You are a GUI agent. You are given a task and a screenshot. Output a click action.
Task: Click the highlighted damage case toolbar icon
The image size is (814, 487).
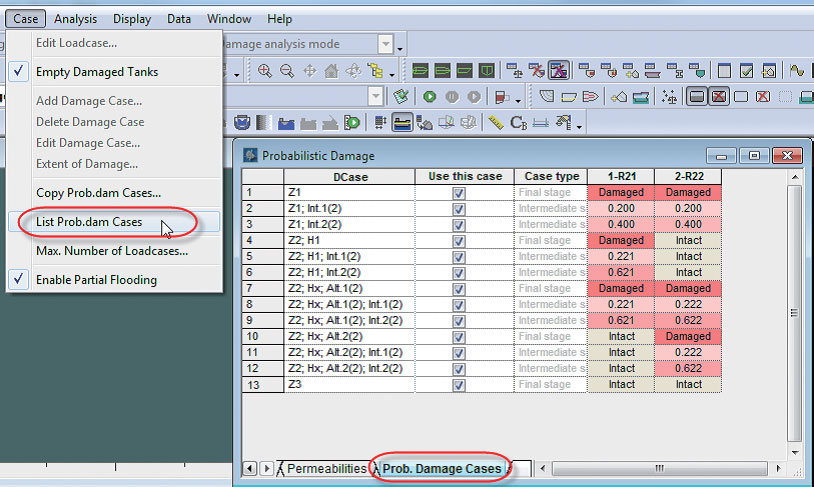(x=559, y=71)
